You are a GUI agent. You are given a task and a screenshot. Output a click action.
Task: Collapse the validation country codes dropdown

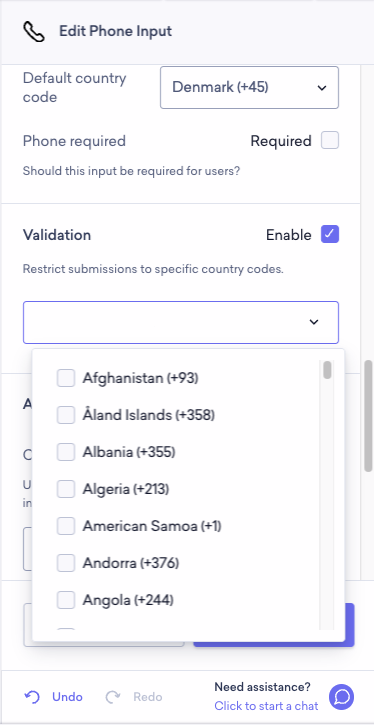point(181,322)
